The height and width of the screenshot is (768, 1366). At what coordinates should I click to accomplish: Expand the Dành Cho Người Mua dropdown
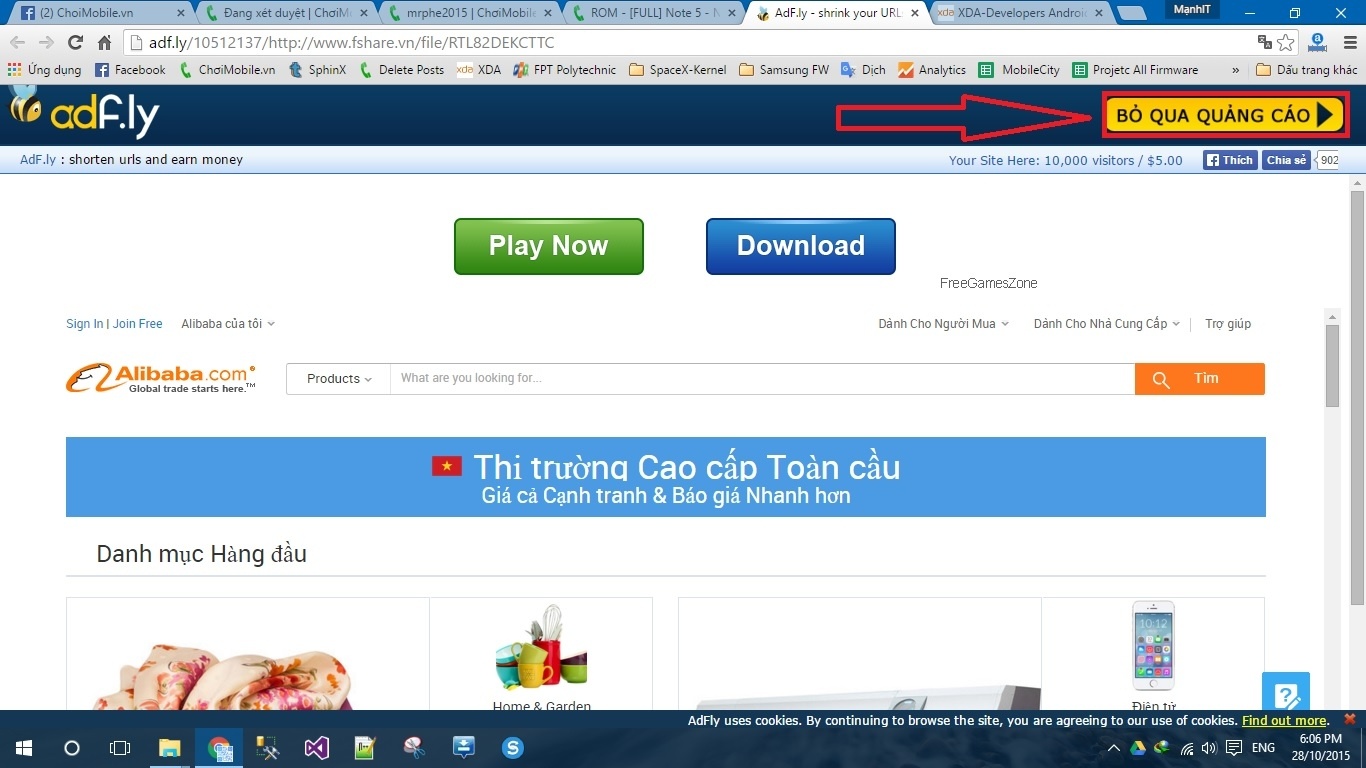coord(944,324)
